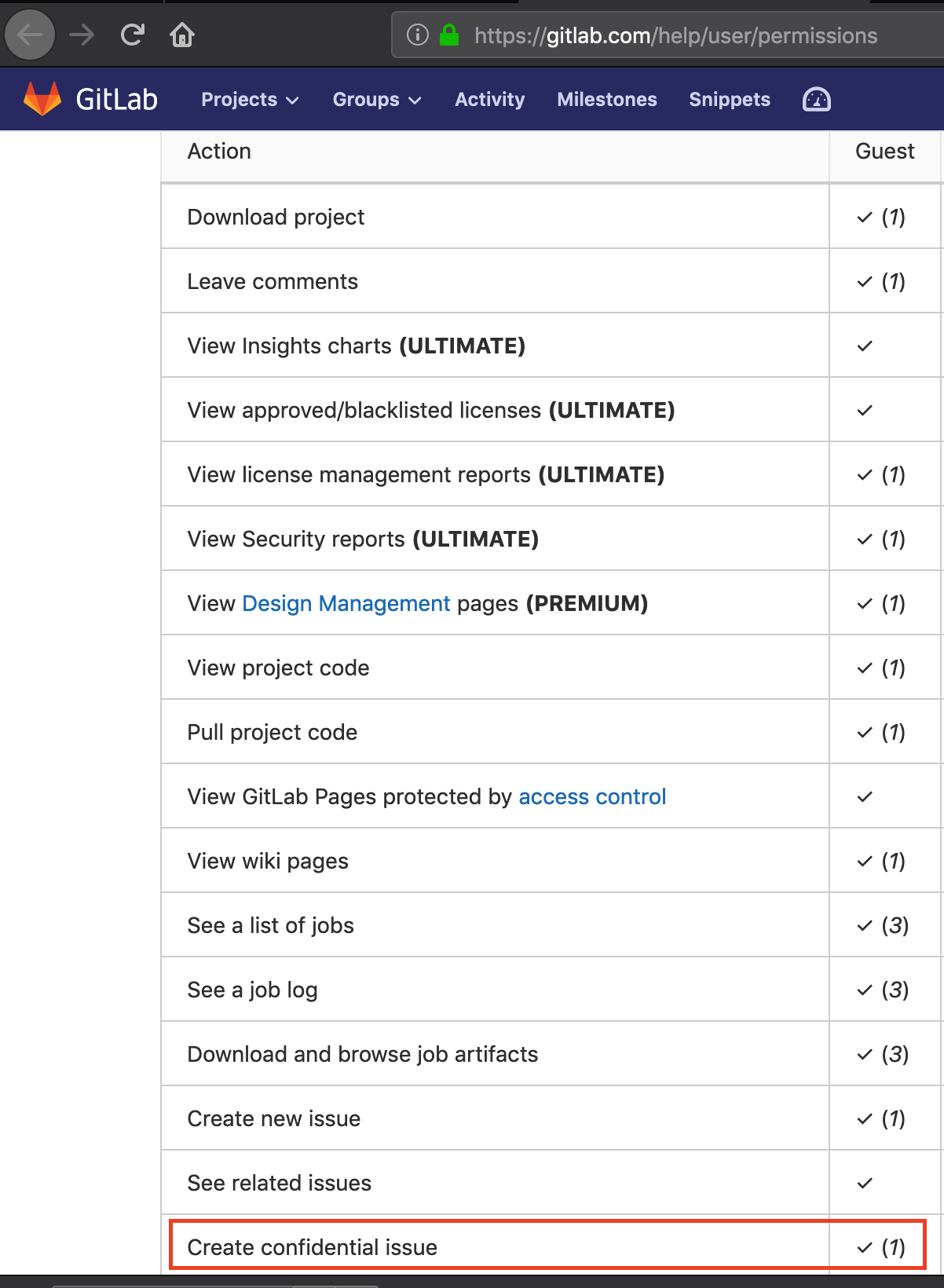Click the GitLab wordmark text
Image resolution: width=944 pixels, height=1288 pixels.
[116, 100]
